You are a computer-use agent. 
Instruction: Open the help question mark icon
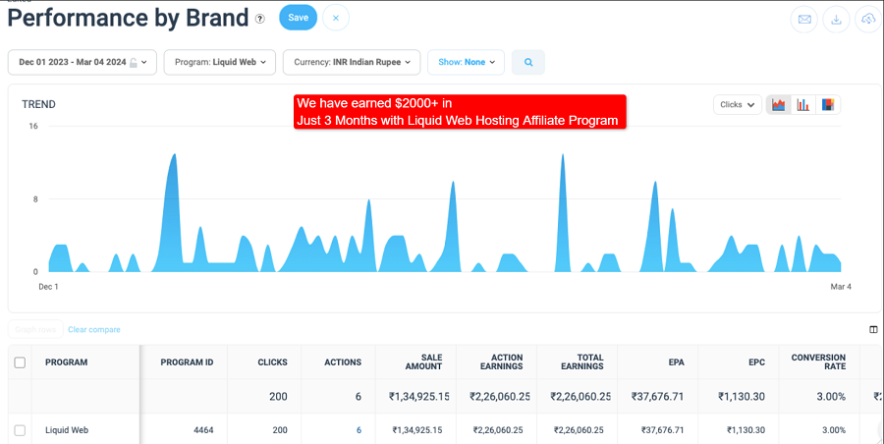(259, 19)
